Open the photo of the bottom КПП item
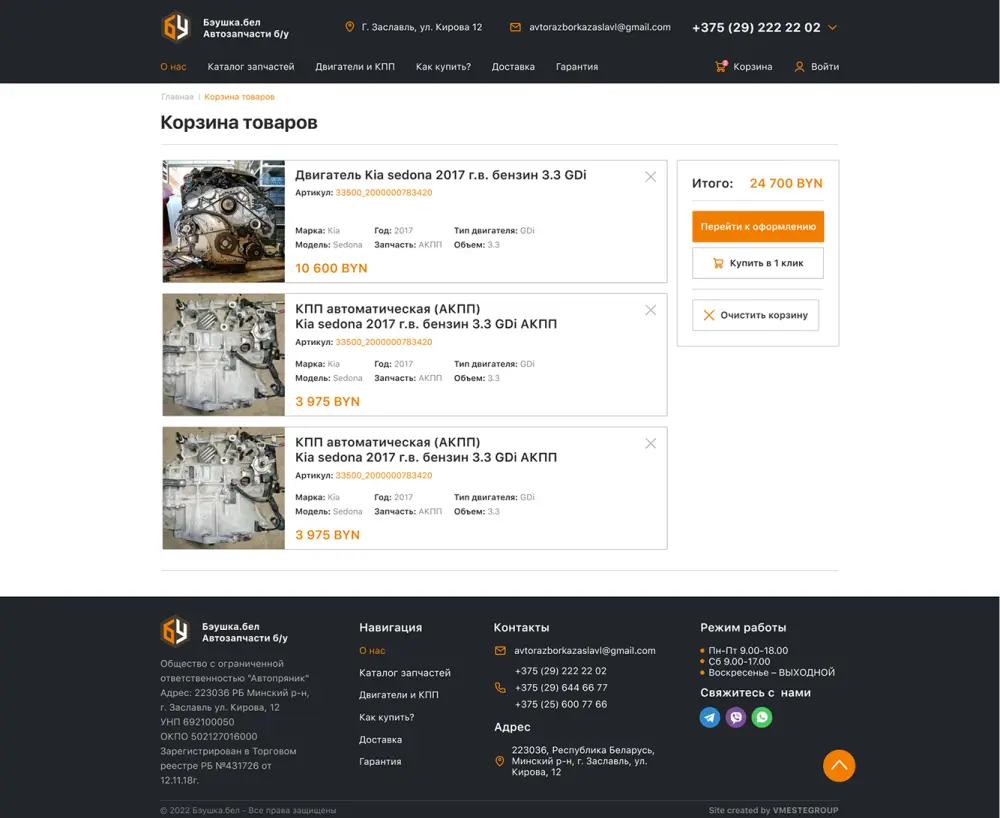The height and width of the screenshot is (818, 1000). tap(224, 488)
